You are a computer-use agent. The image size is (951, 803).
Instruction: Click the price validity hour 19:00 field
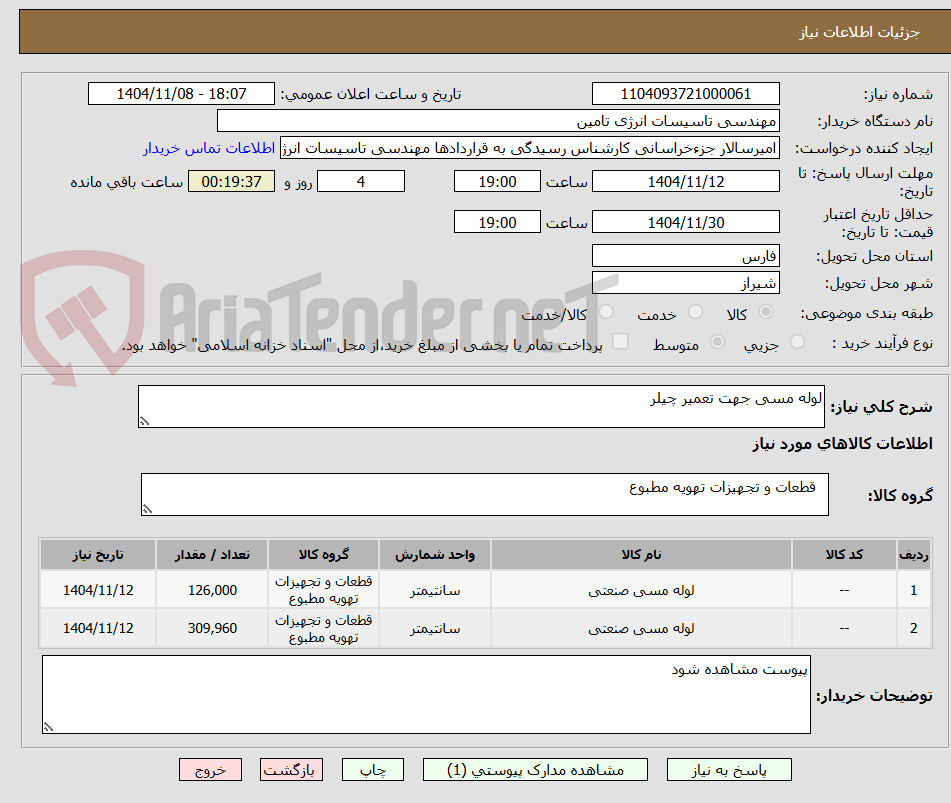click(497, 222)
